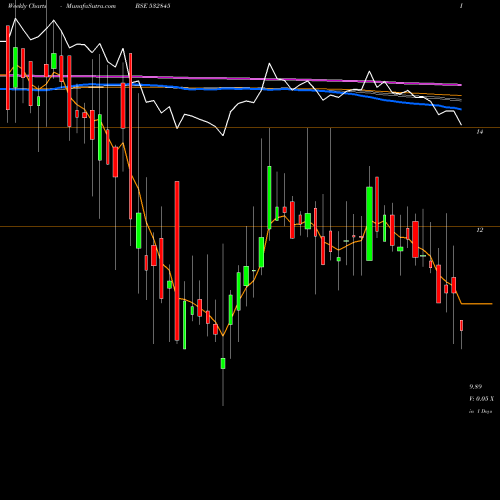Click the 'Weekly Charts' title text

27,6
